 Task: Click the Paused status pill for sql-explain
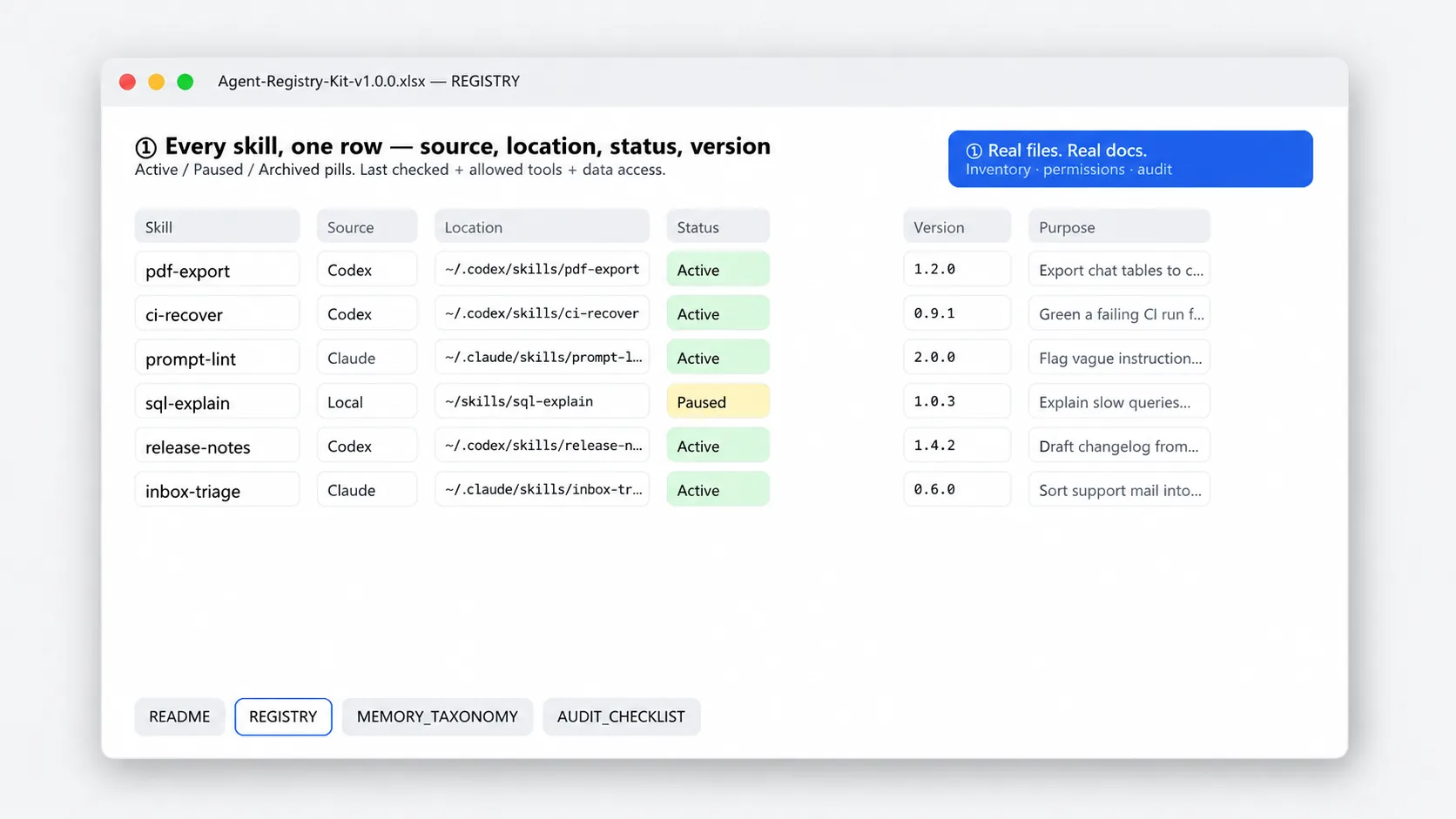tap(718, 401)
